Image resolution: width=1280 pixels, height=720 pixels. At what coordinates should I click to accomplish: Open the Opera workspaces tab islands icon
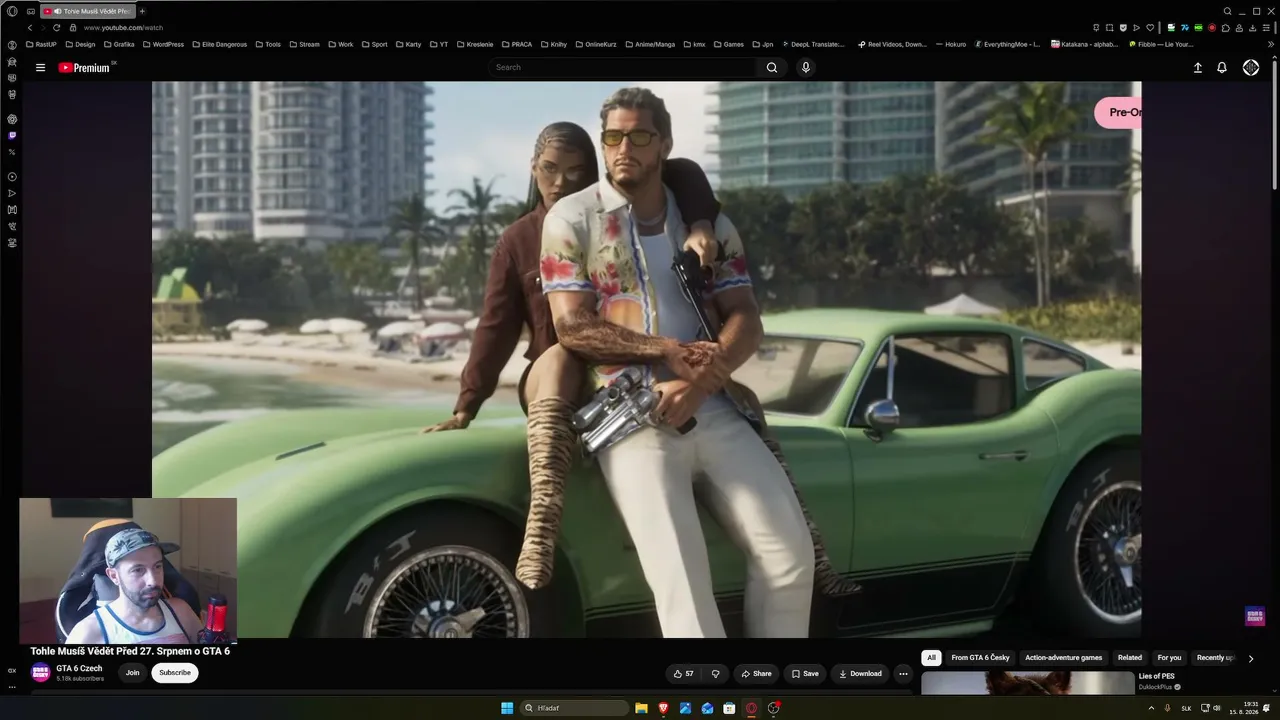tap(31, 11)
